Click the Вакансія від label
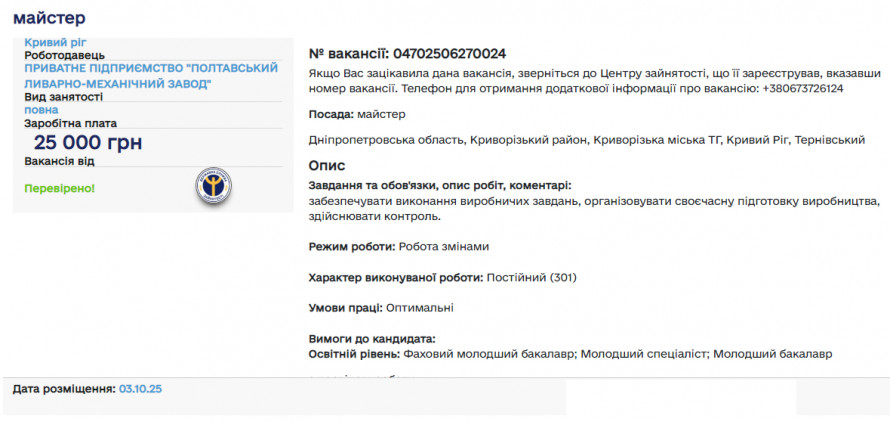 pos(60,161)
